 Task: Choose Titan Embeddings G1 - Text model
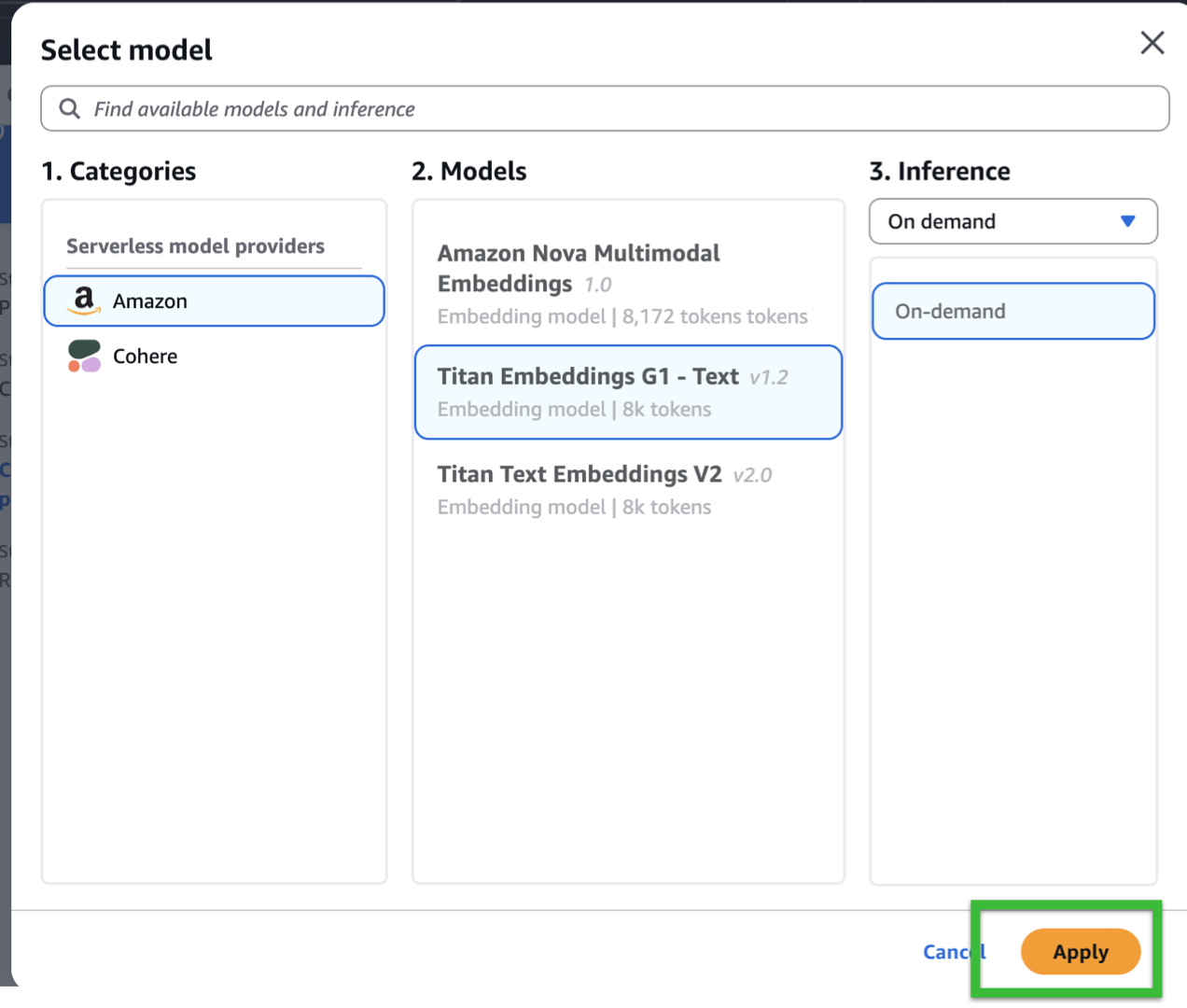pyautogui.click(x=627, y=392)
